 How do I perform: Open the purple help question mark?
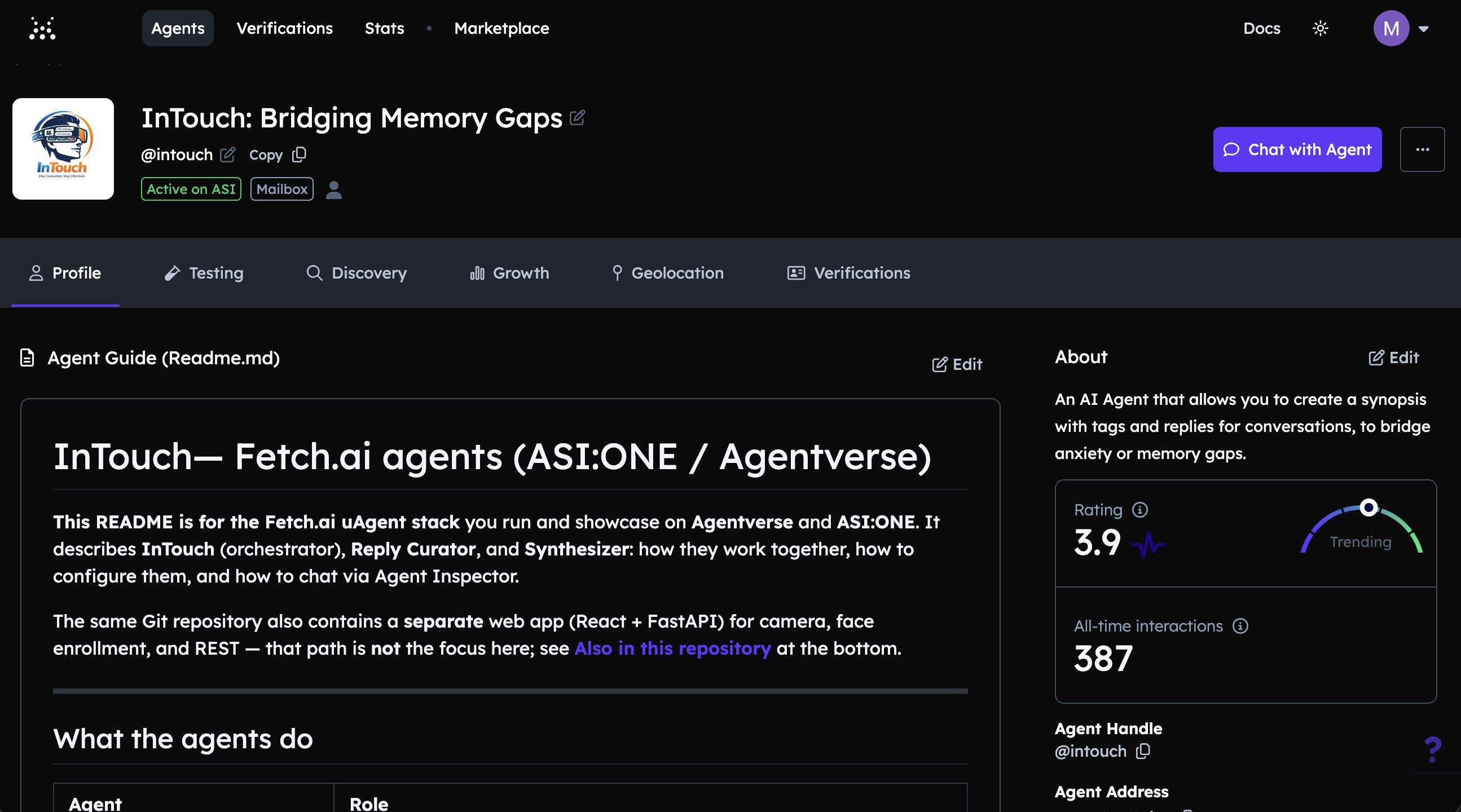point(1432,749)
